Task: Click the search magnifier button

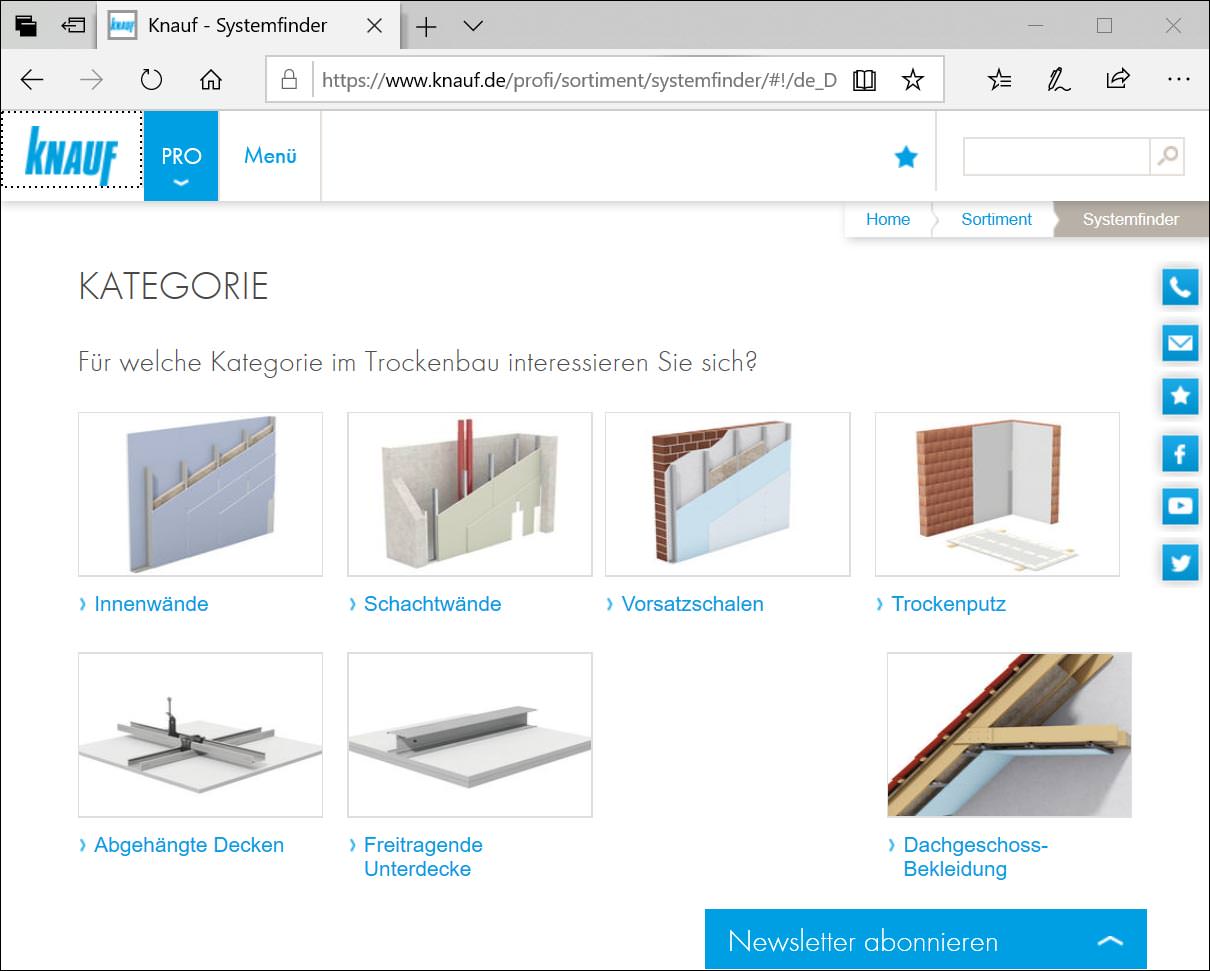Action: click(1167, 157)
